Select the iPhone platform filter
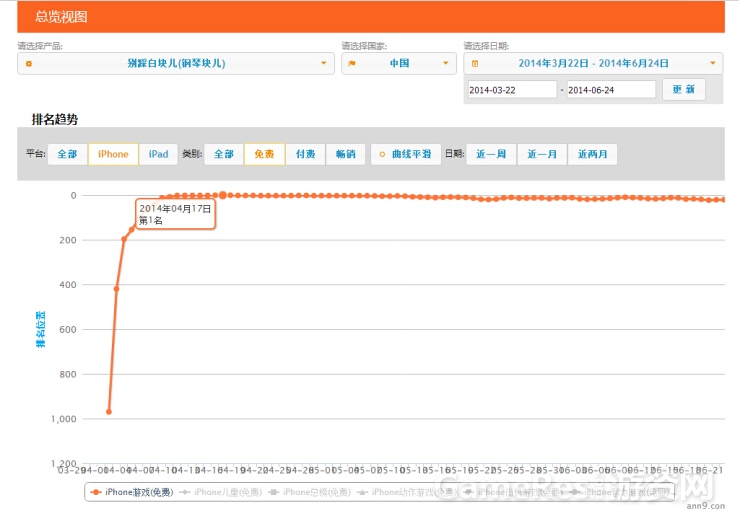The width and height of the screenshot is (739, 520). [x=113, y=154]
